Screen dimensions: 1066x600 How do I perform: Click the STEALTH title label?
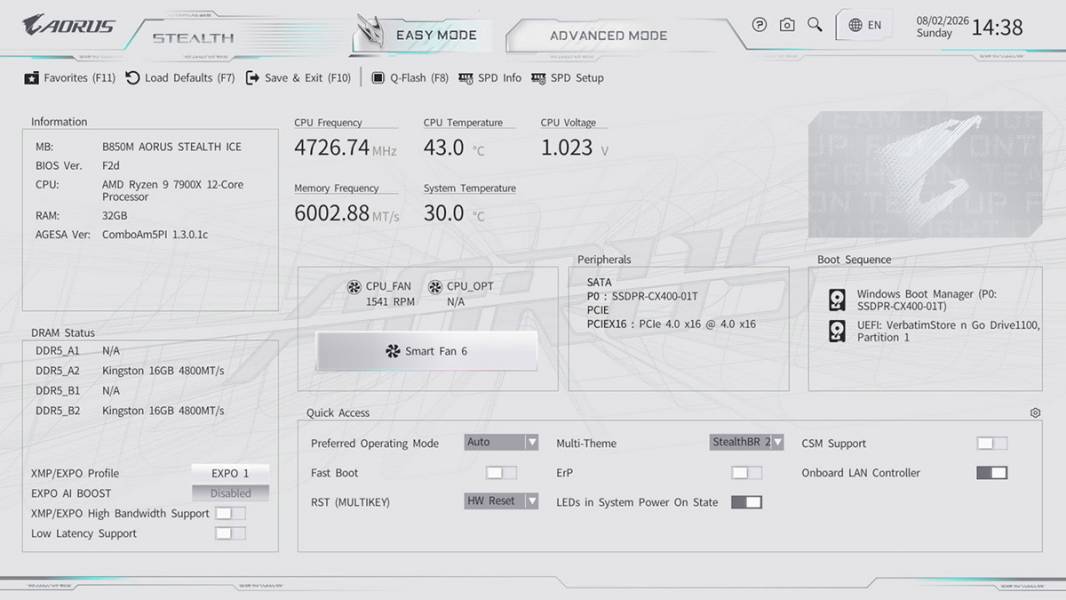coord(193,38)
